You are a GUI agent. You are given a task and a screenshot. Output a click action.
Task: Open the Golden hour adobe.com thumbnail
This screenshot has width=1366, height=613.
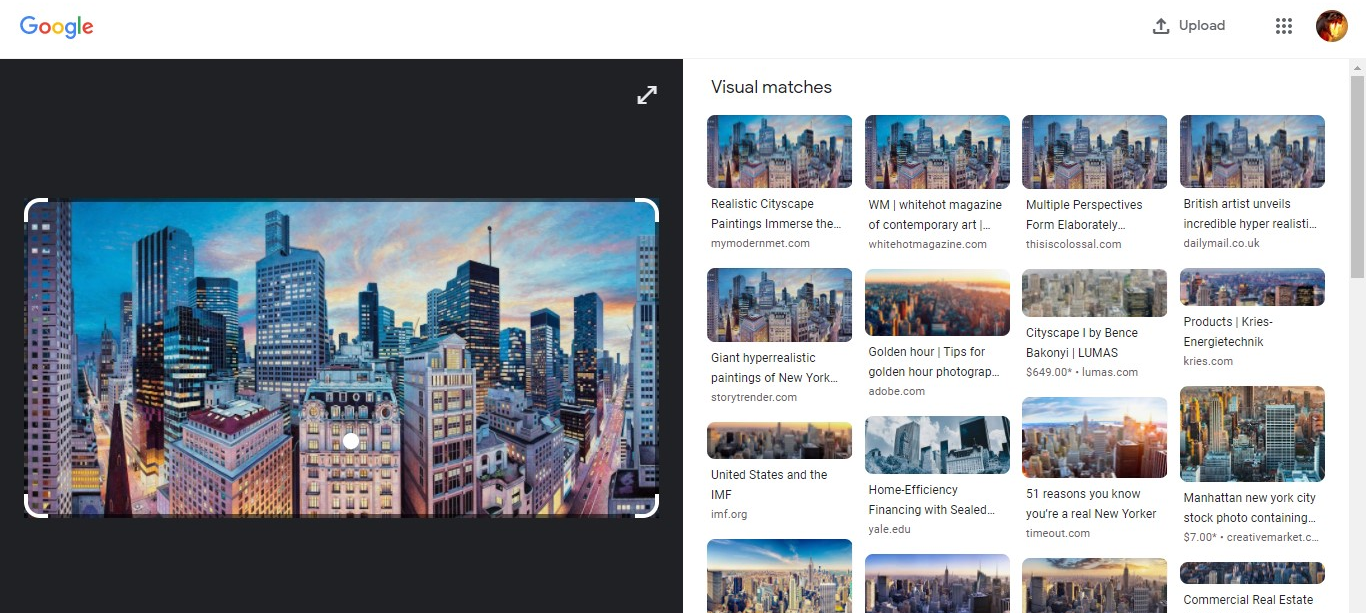coord(937,302)
